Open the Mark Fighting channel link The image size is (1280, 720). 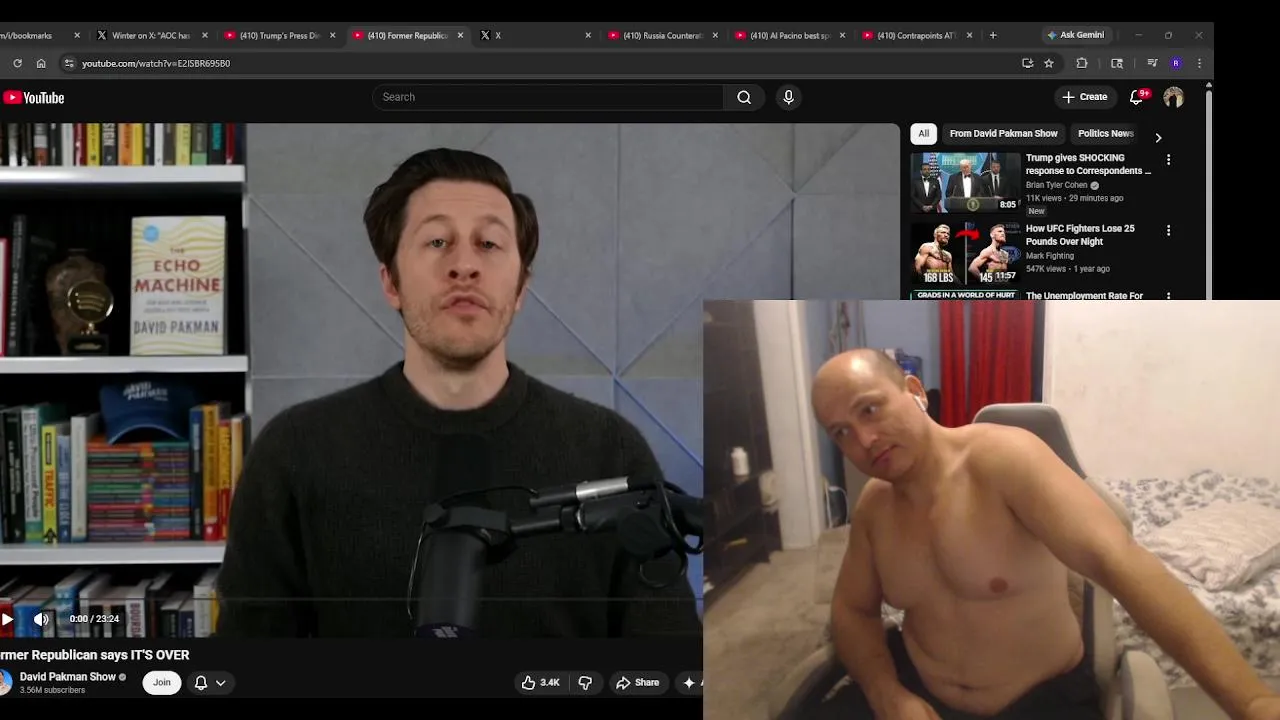[1049, 256]
